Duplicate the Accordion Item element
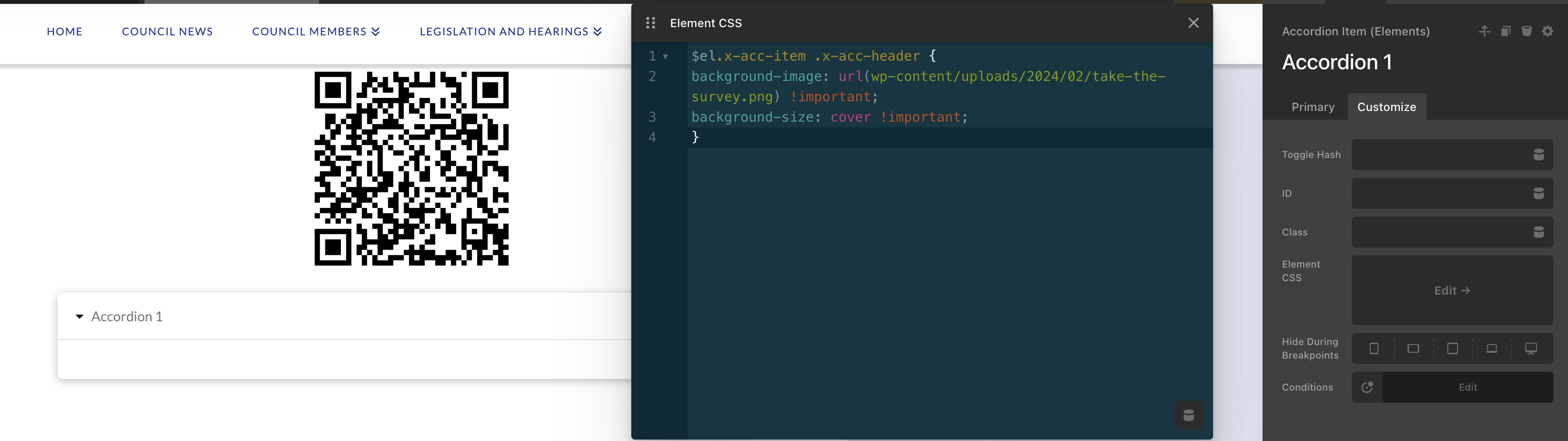Image resolution: width=1568 pixels, height=441 pixels. 1505,31
